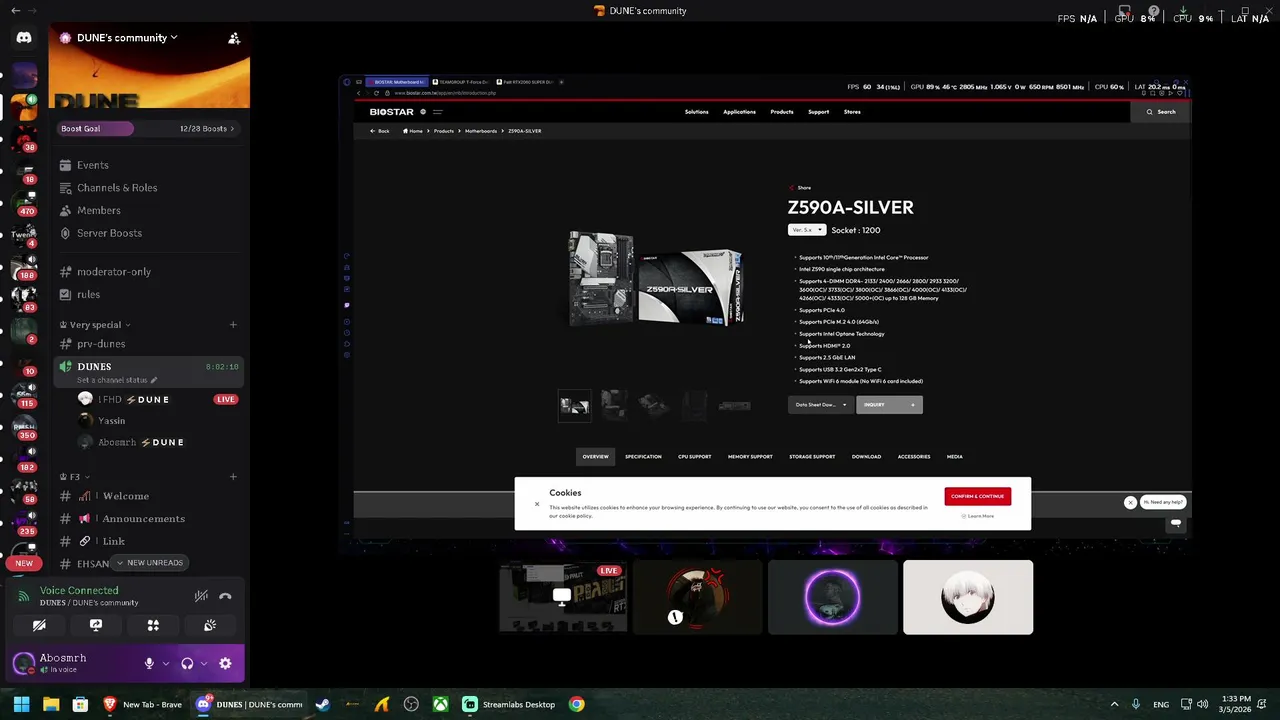Select the live stream thumbnail tile
Image resolution: width=1280 pixels, height=720 pixels.
pyautogui.click(x=563, y=597)
